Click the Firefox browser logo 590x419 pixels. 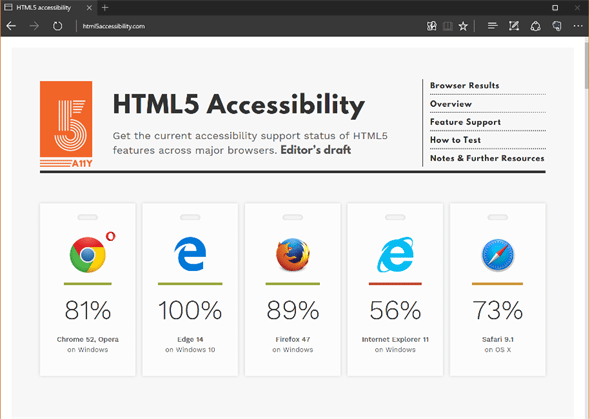[x=293, y=254]
